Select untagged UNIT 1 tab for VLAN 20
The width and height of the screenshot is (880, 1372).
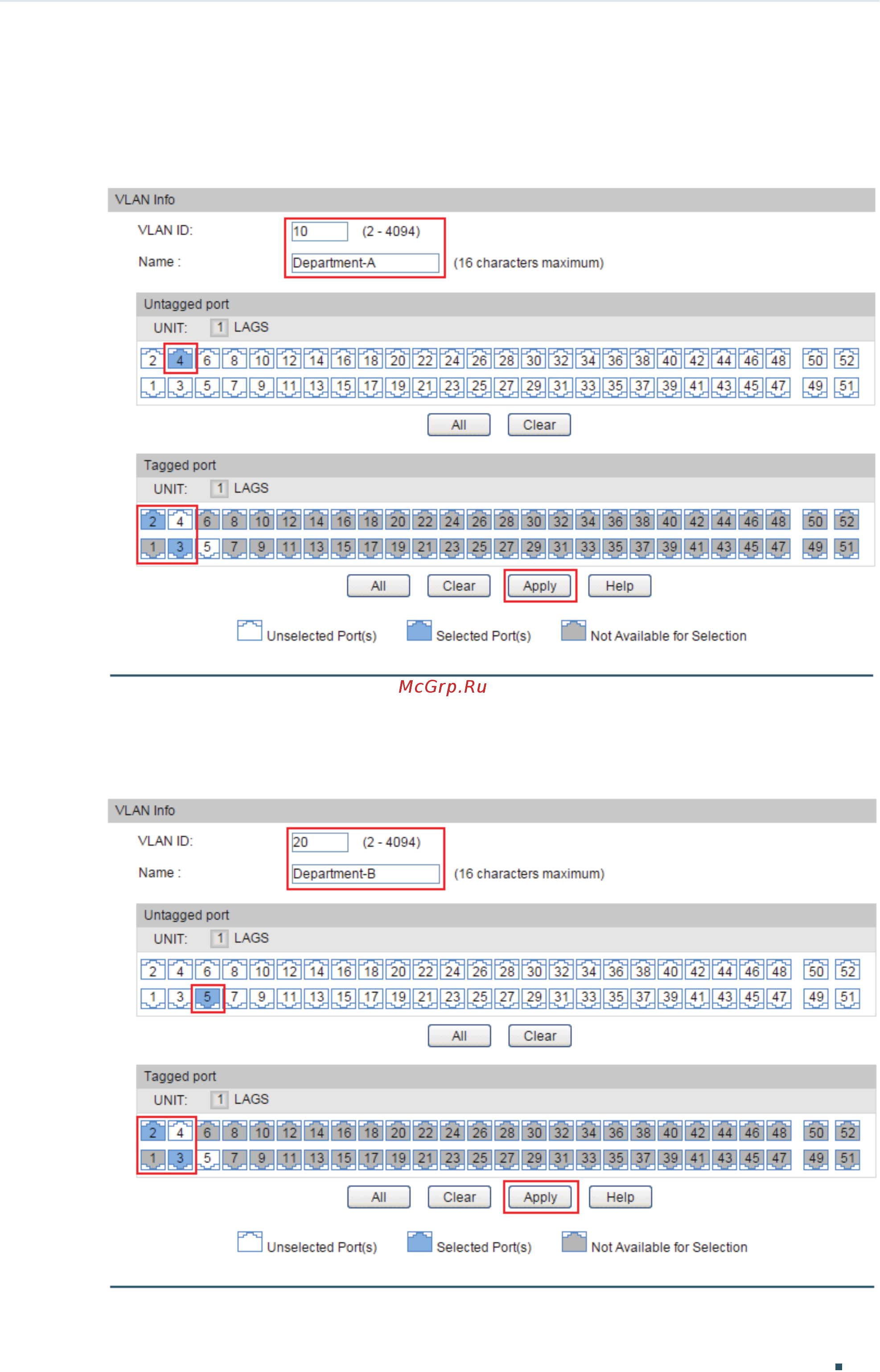coord(219,938)
